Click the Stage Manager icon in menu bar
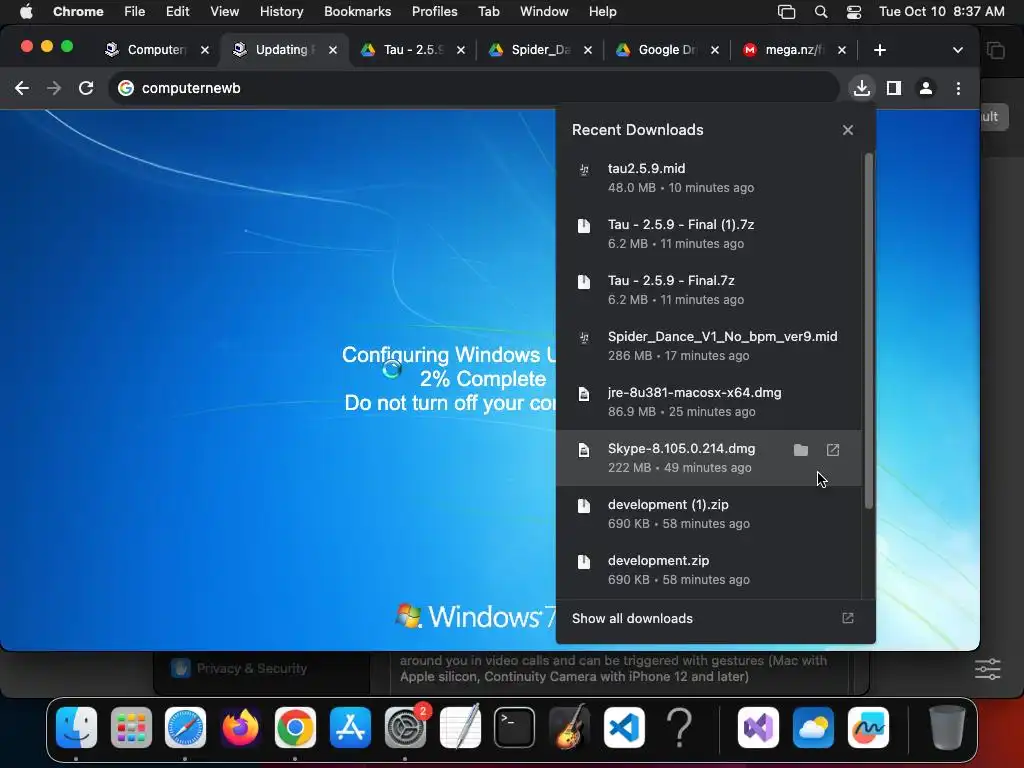1024x768 pixels. coord(786,12)
